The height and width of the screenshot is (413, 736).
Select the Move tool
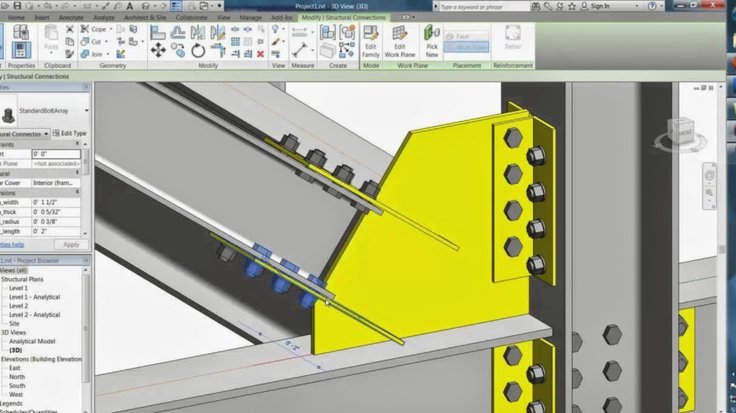(x=158, y=50)
